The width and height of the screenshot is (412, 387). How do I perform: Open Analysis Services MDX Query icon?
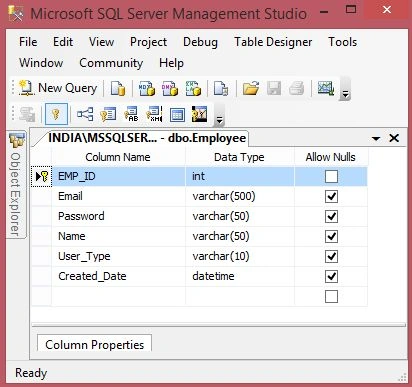(x=147, y=88)
